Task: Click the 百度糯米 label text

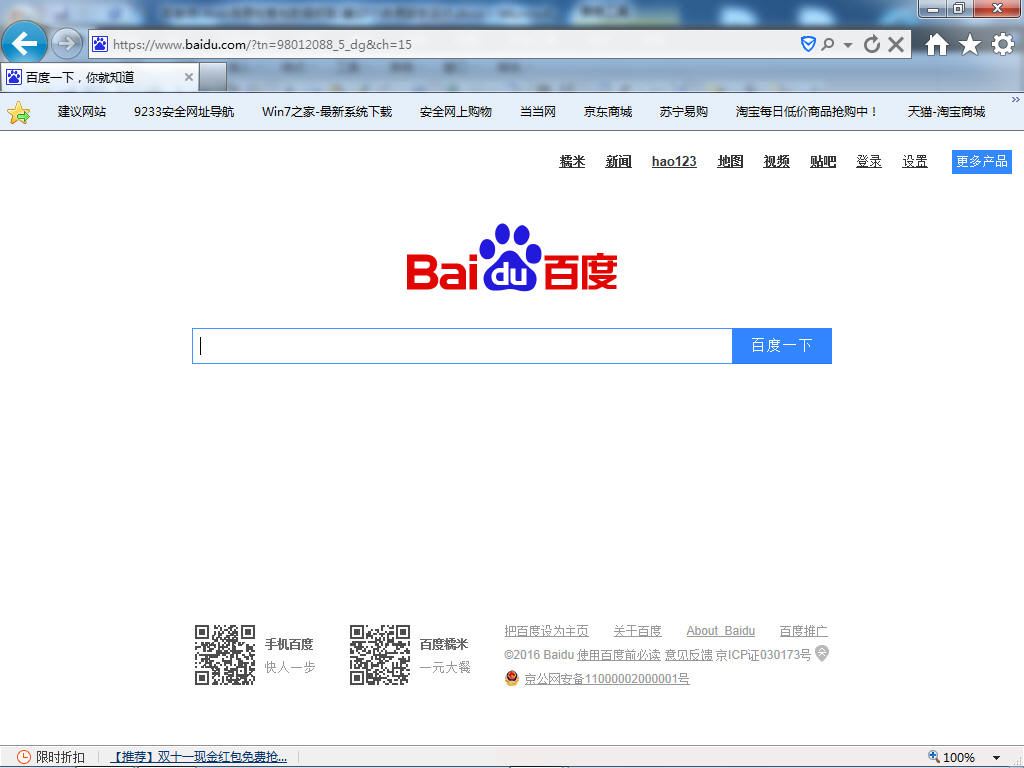Action: (x=443, y=644)
